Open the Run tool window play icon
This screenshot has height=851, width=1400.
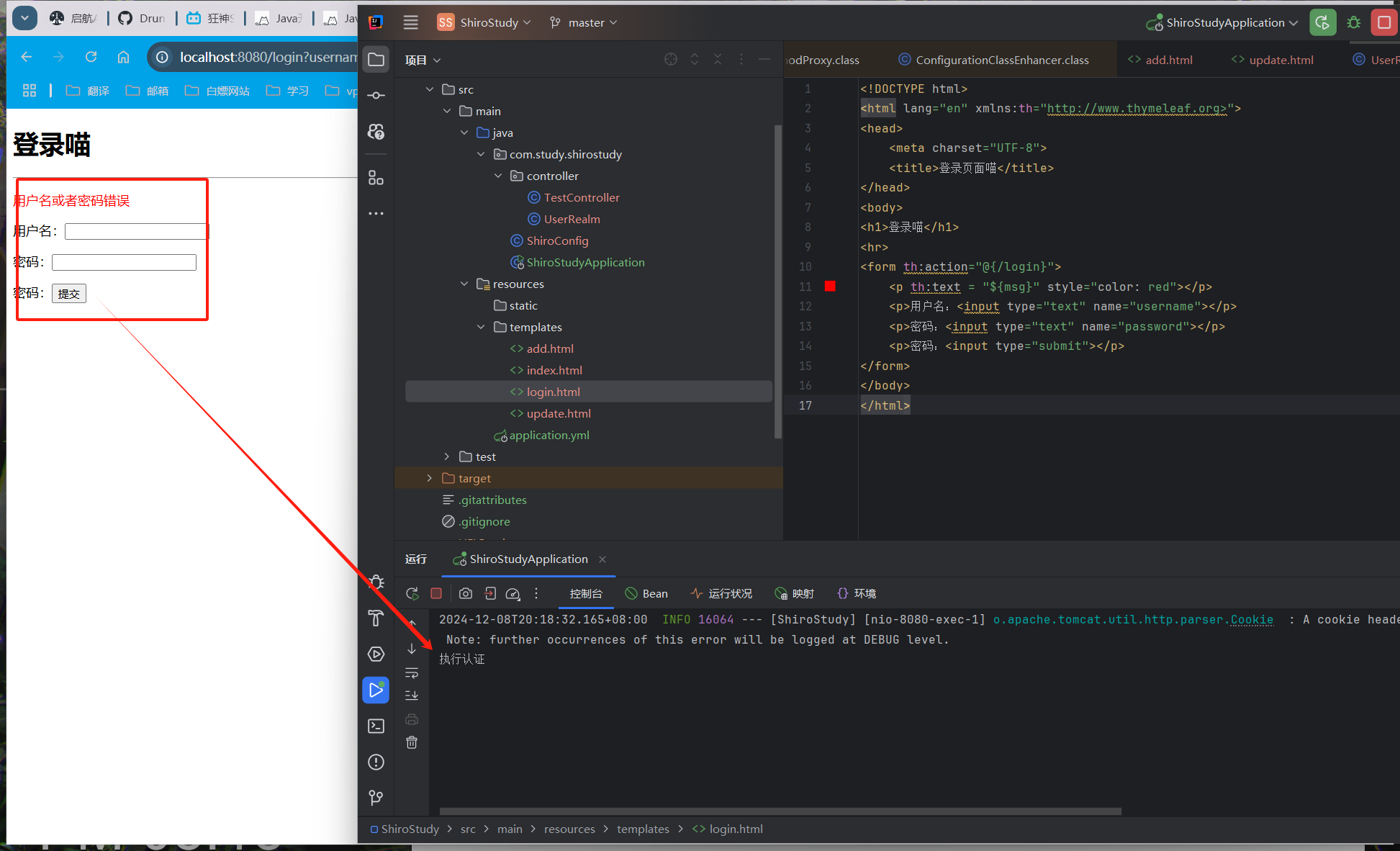point(376,690)
